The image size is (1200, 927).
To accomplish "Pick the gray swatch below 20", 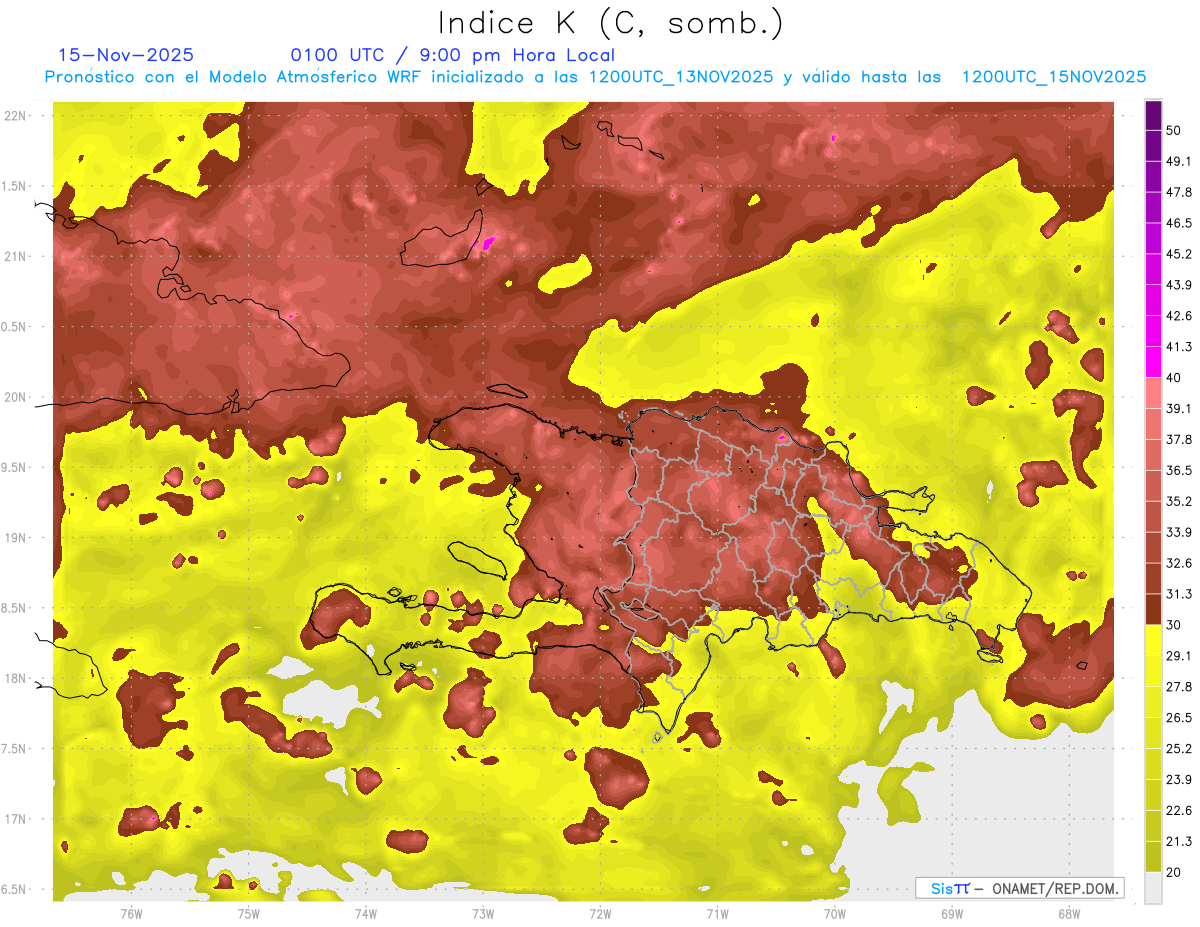I will [x=1153, y=888].
